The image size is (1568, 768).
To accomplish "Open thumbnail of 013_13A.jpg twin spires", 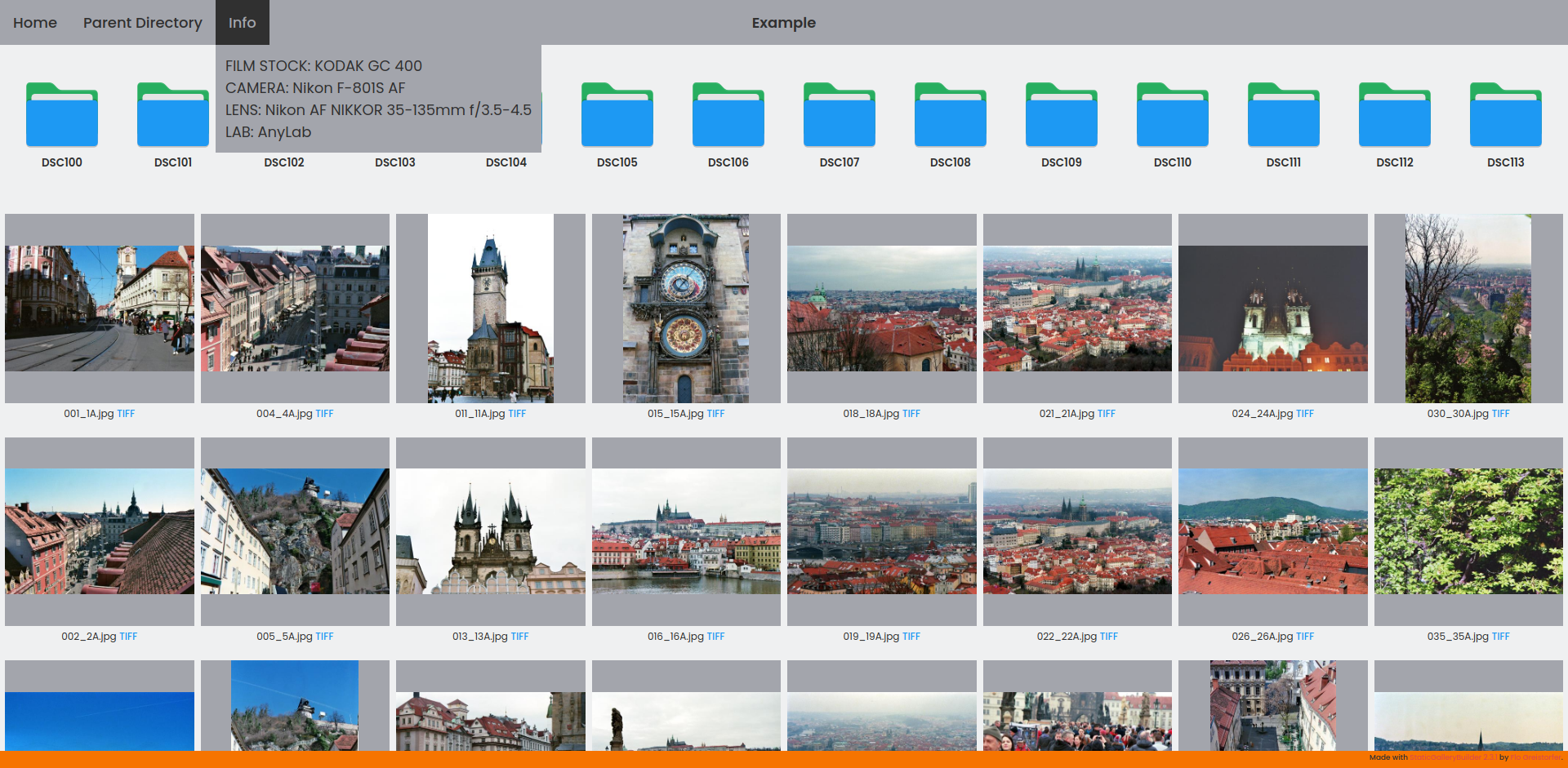I will pyautogui.click(x=491, y=531).
